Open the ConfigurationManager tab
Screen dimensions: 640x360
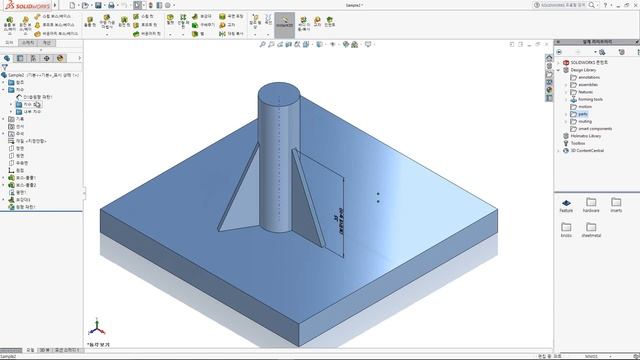pyautogui.click(x=33, y=58)
